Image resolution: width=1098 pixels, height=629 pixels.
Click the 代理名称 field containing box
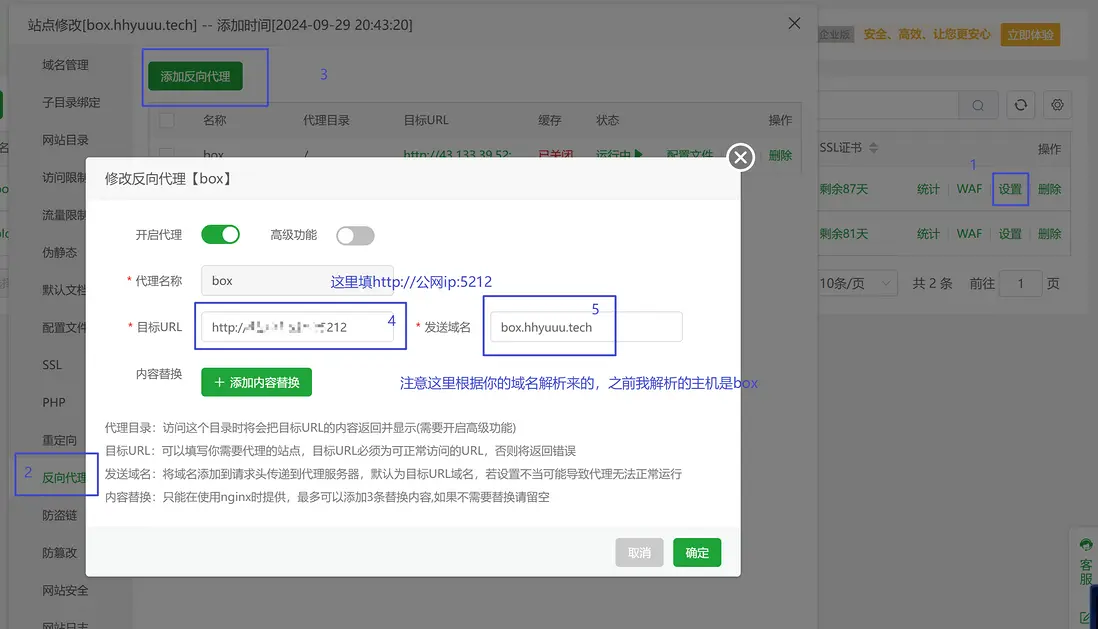(297, 280)
